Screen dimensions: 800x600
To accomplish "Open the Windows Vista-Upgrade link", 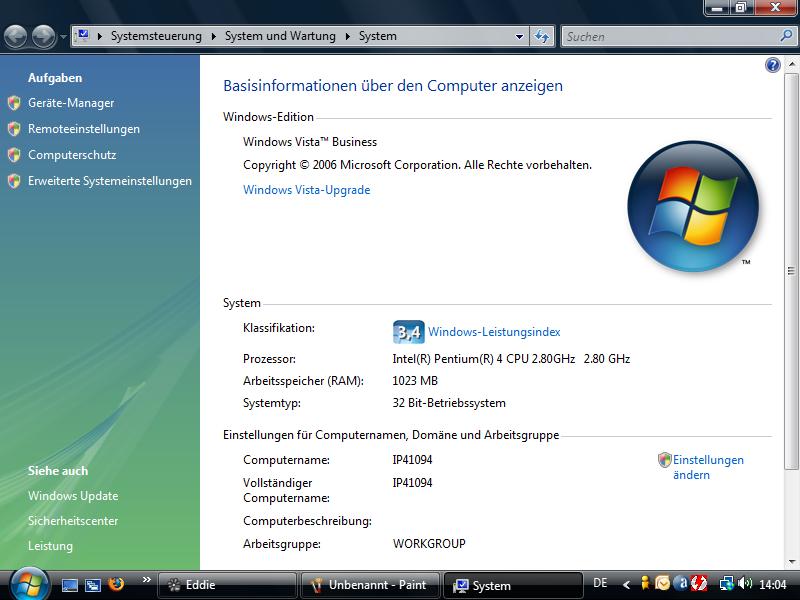I will 306,190.
